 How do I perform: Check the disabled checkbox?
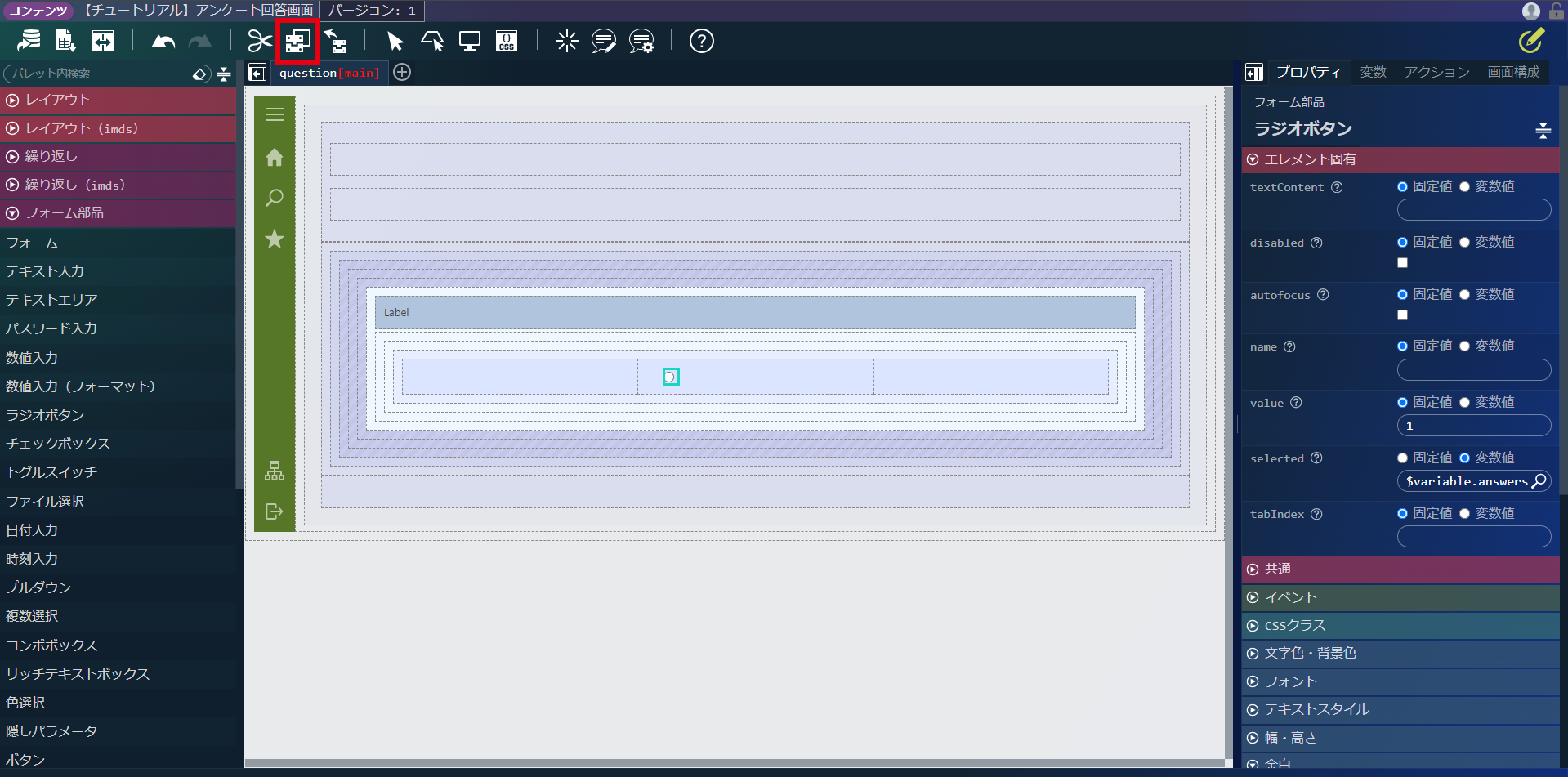1402,263
